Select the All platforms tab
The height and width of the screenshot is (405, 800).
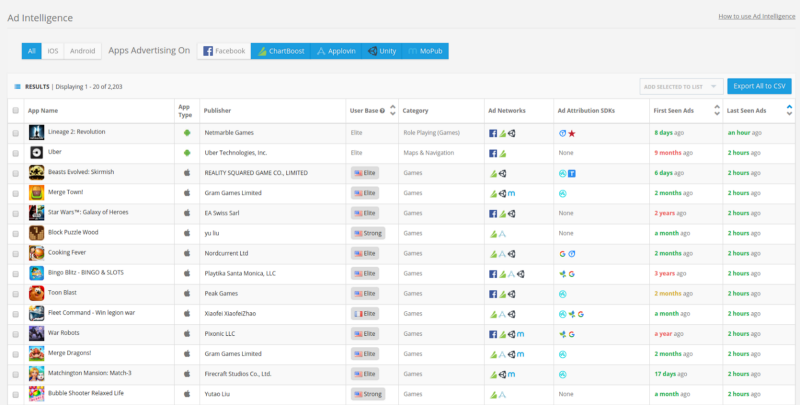(x=32, y=51)
